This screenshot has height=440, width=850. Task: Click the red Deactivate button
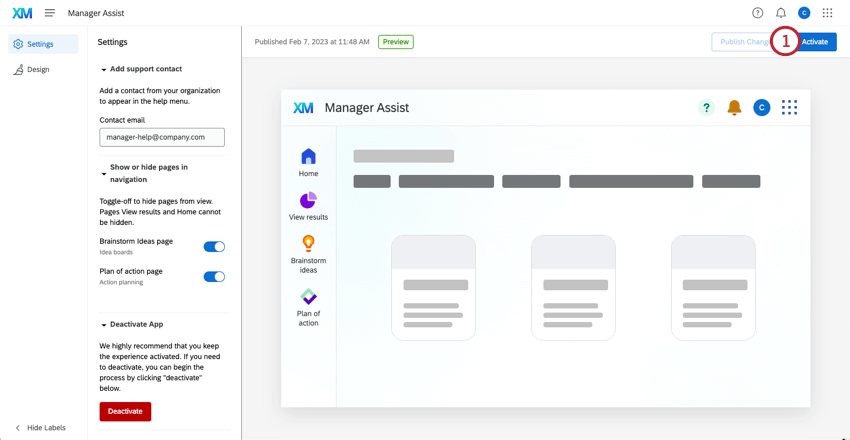coord(125,411)
